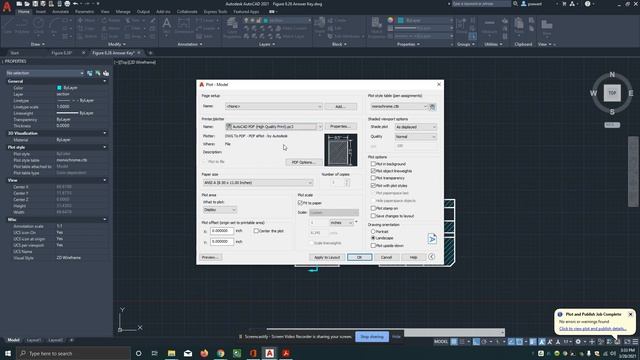The height and width of the screenshot is (360, 640).
Task: Open Printer/plotter Name dropdown
Action: [273, 127]
